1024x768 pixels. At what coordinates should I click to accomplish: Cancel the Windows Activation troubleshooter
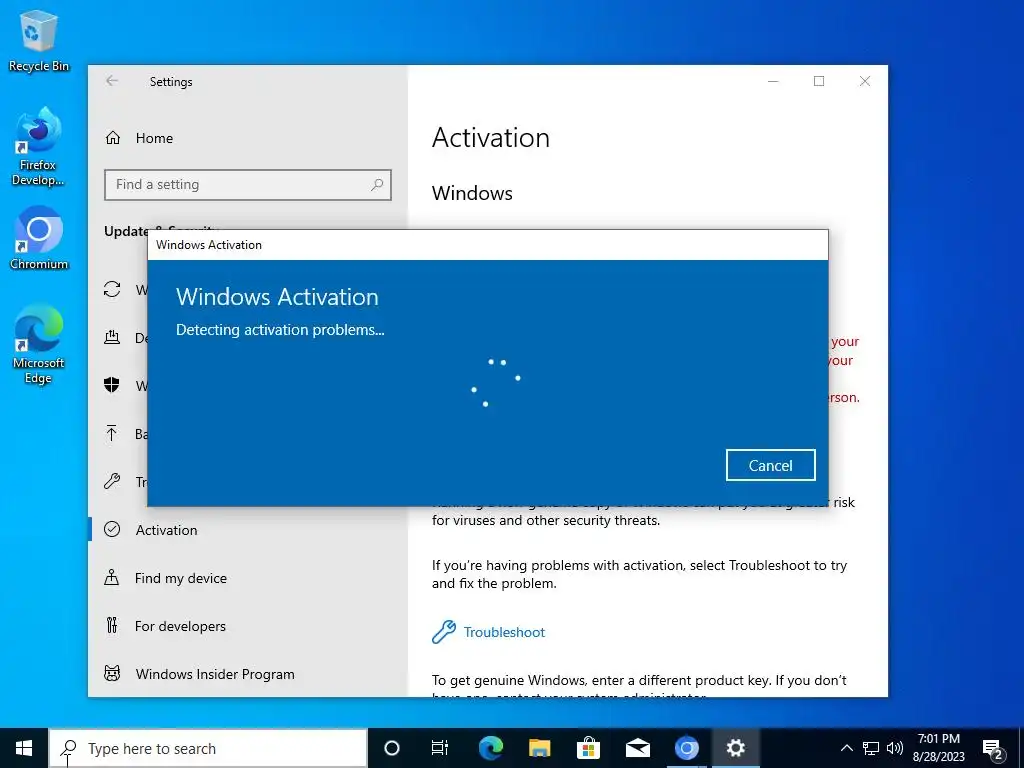(x=771, y=465)
